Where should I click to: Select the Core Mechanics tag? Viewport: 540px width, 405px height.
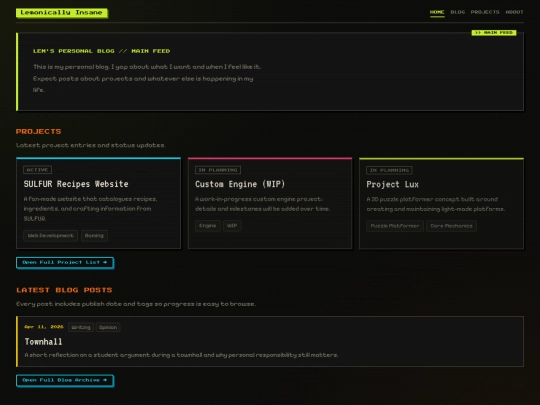pos(451,226)
